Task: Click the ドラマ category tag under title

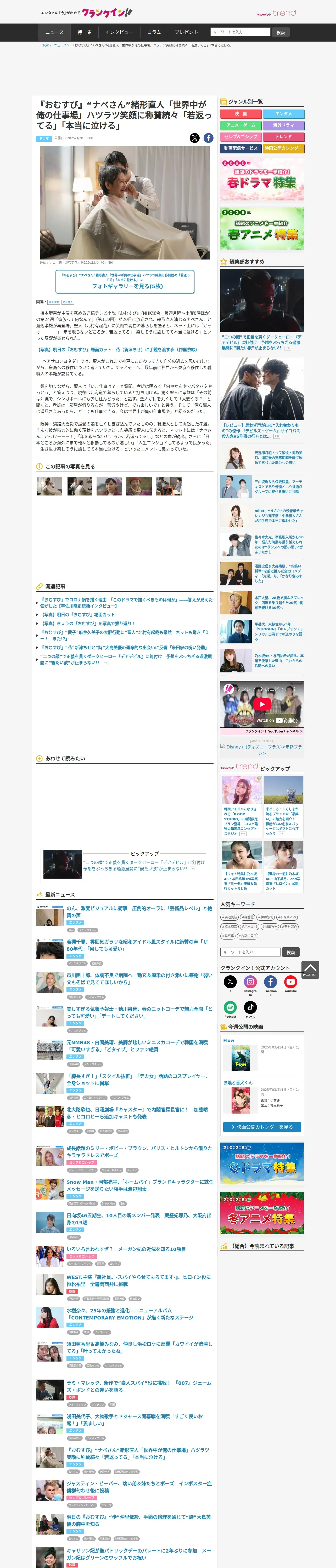Action: pyautogui.click(x=44, y=139)
